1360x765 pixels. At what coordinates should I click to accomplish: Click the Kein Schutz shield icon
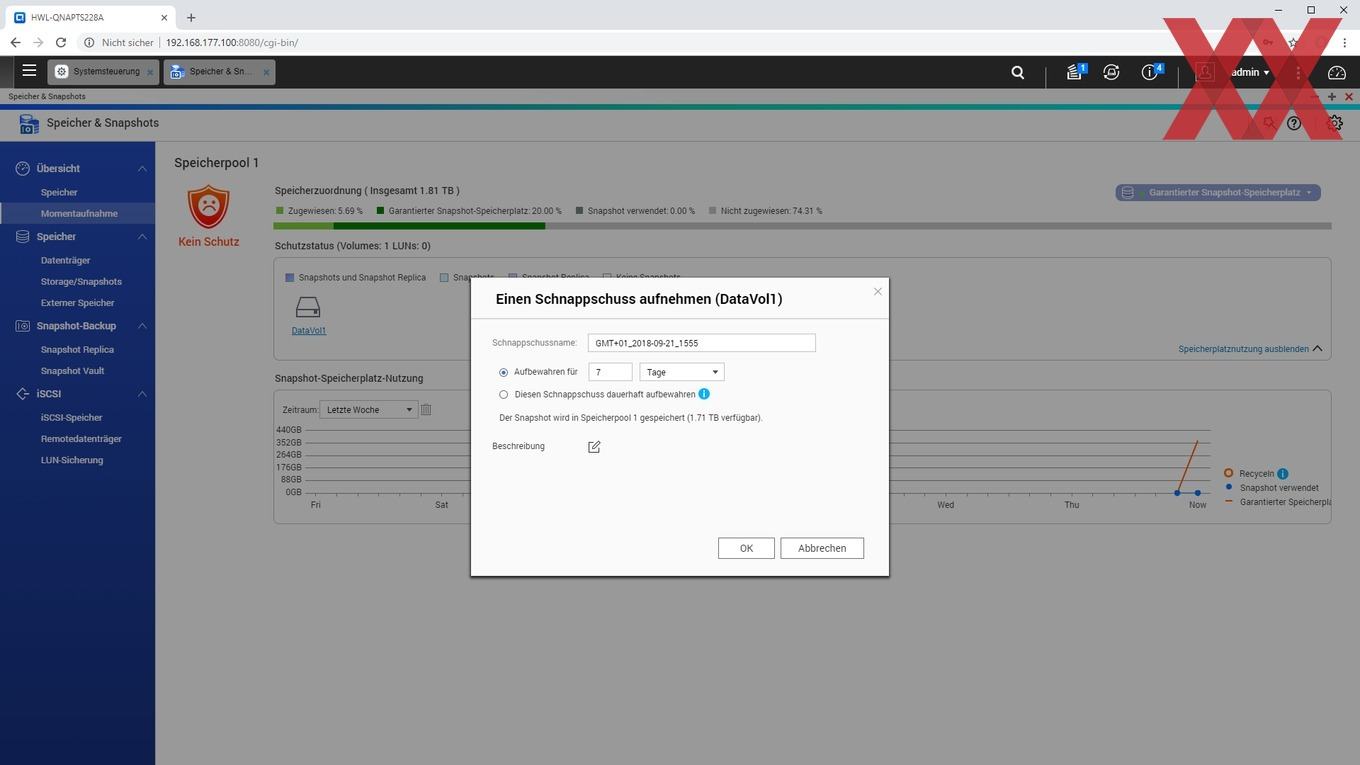pos(208,206)
